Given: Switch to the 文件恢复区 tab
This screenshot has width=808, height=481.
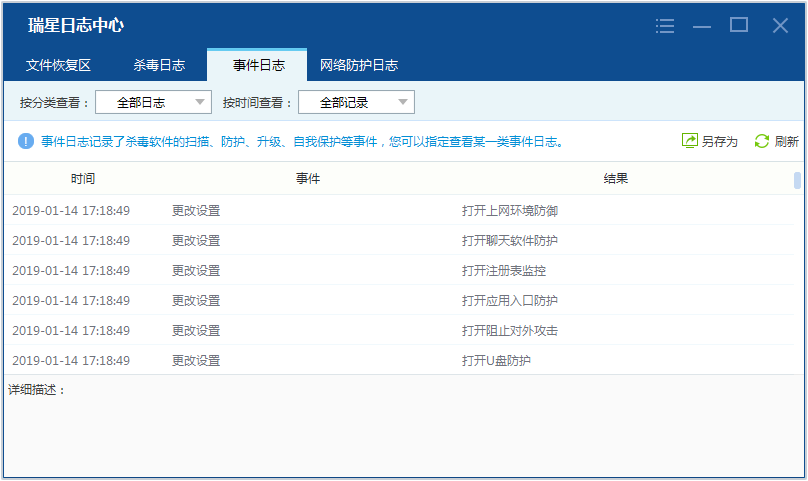Looking at the screenshot, I should click(x=58, y=65).
